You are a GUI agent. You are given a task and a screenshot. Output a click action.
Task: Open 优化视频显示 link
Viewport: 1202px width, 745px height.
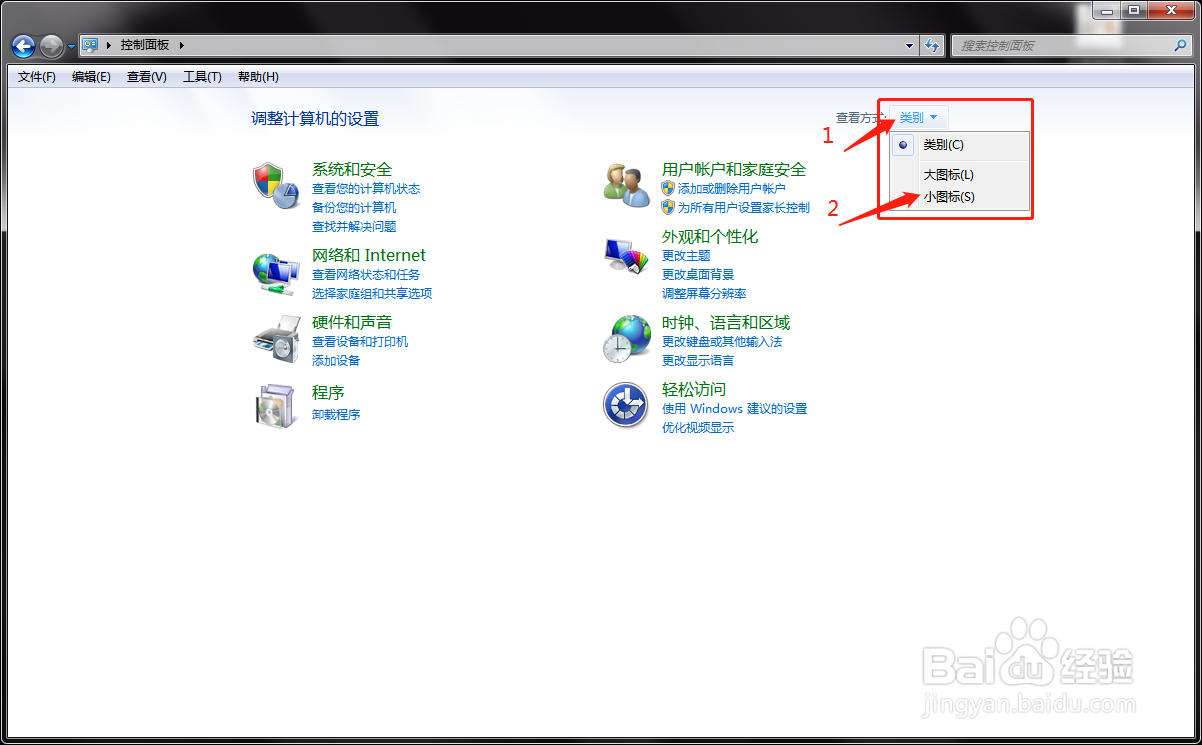698,427
